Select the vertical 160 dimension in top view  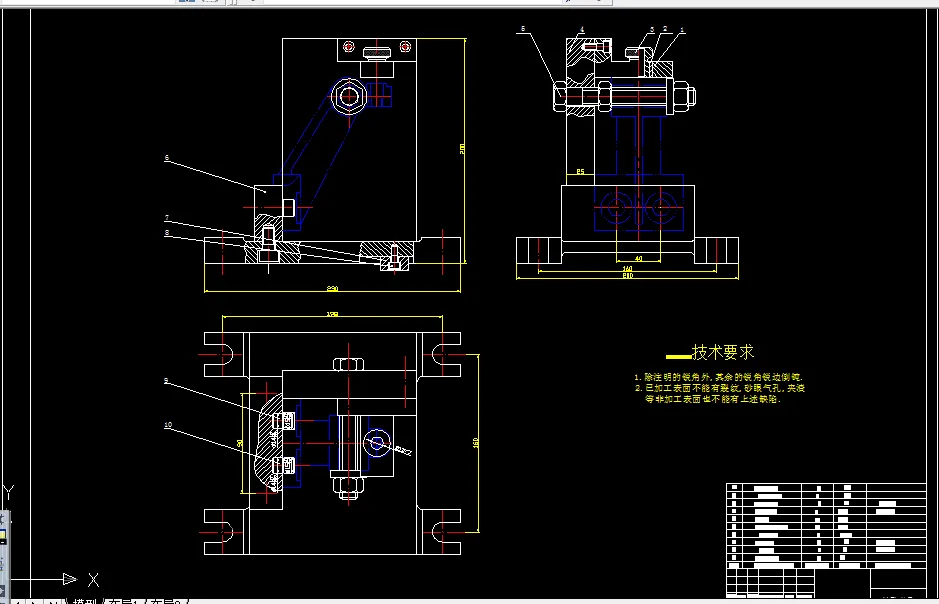coord(475,442)
